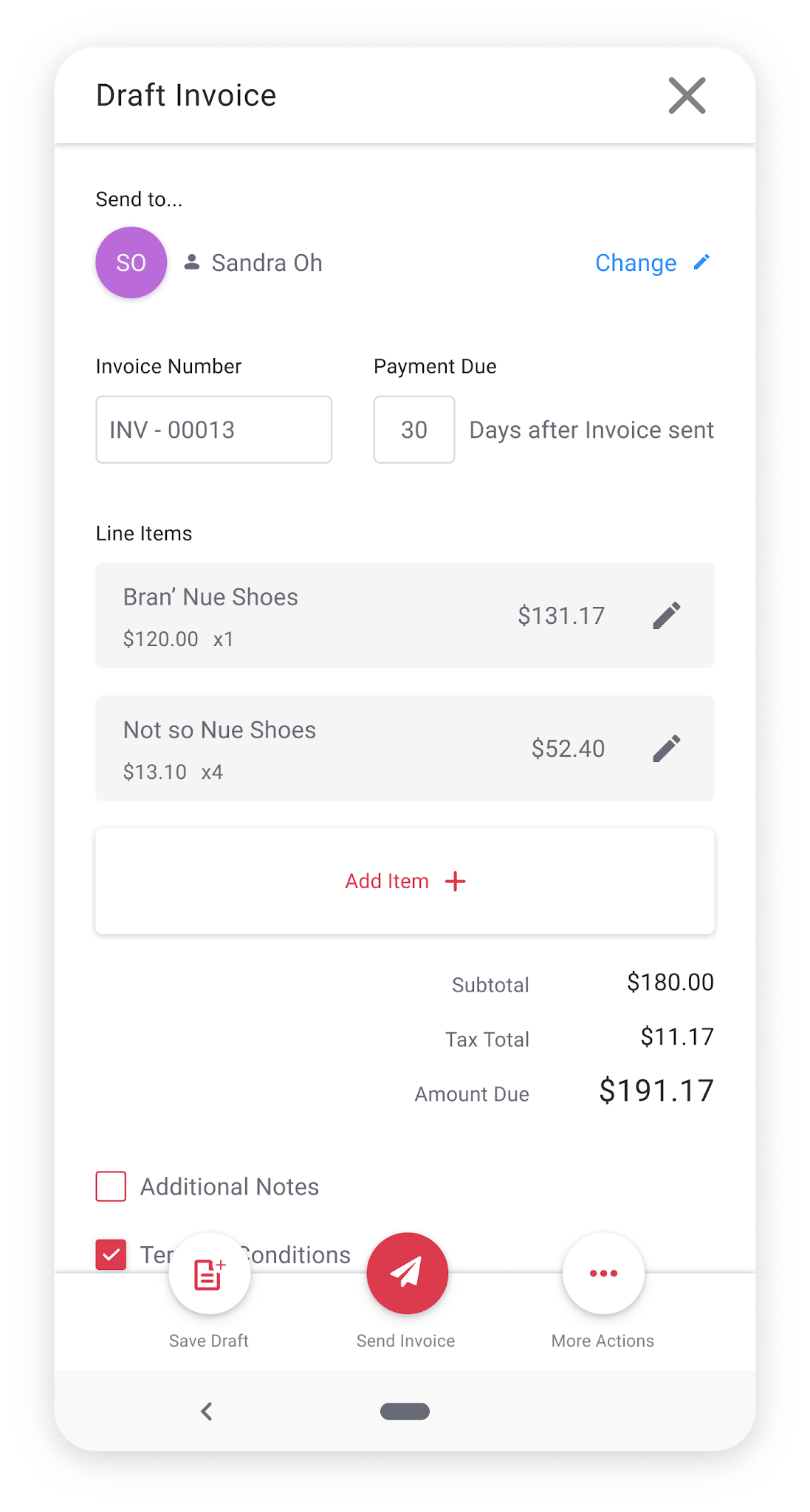The image size is (810, 1512).
Task: Go back using Android back arrow
Action: point(207,1412)
